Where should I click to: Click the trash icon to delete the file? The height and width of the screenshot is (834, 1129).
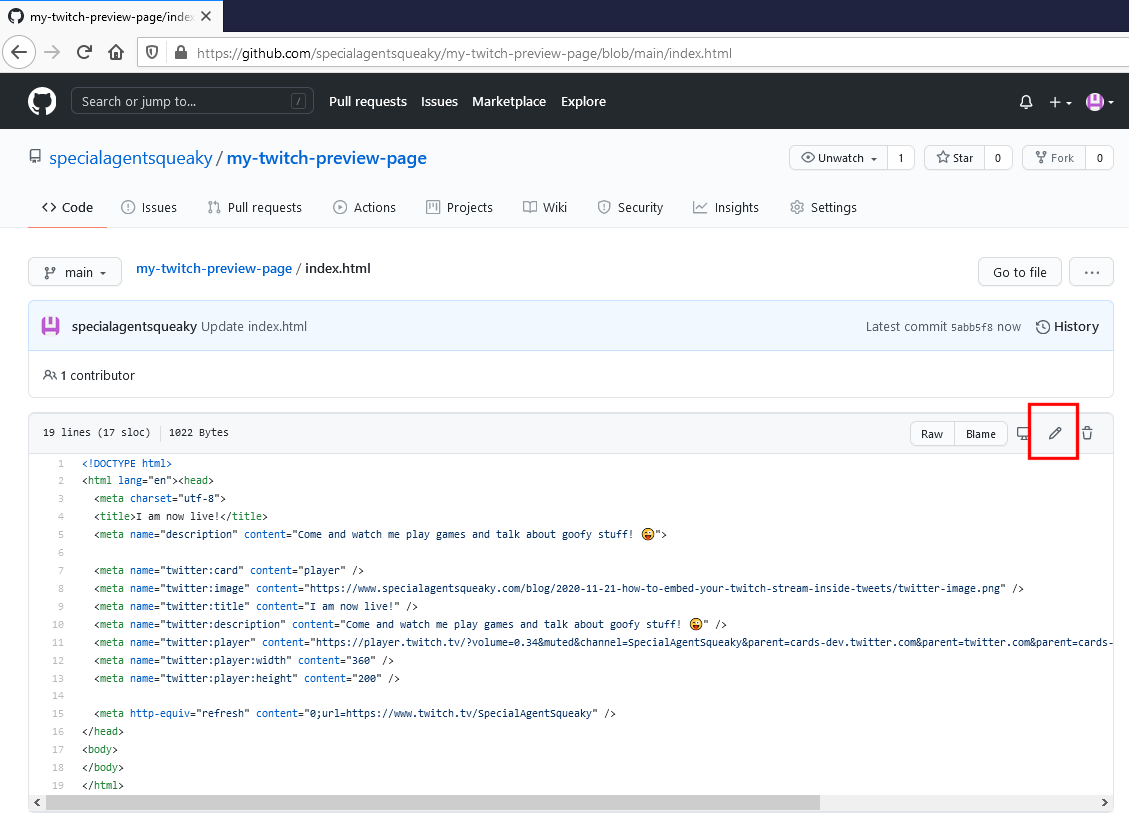tap(1087, 432)
